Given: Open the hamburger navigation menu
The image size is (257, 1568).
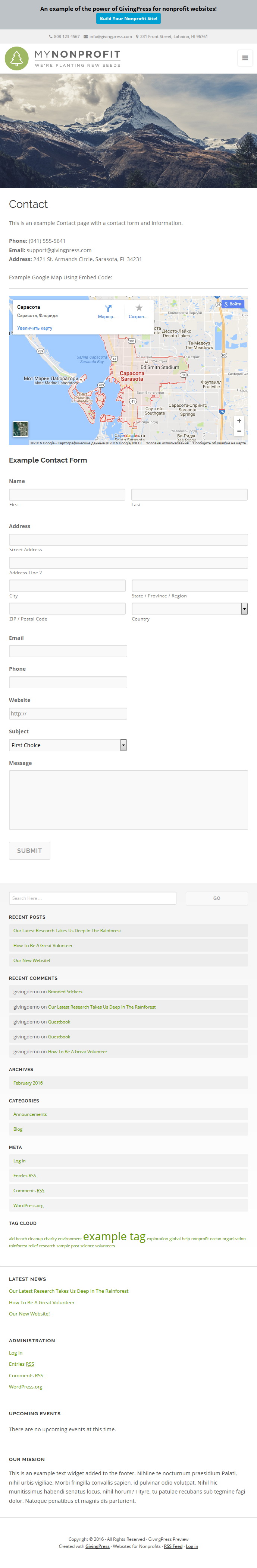Looking at the screenshot, I should [x=245, y=58].
